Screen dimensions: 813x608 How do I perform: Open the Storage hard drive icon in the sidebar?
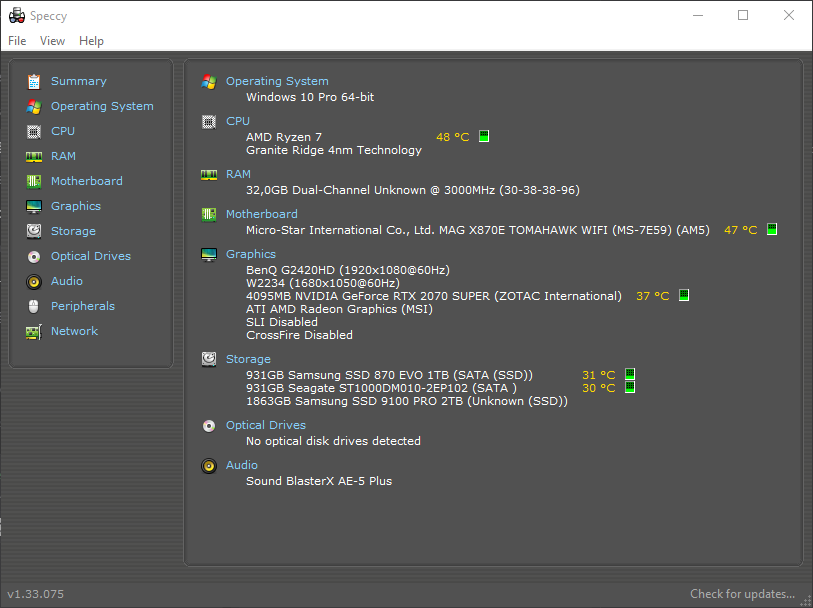pyautogui.click(x=34, y=231)
